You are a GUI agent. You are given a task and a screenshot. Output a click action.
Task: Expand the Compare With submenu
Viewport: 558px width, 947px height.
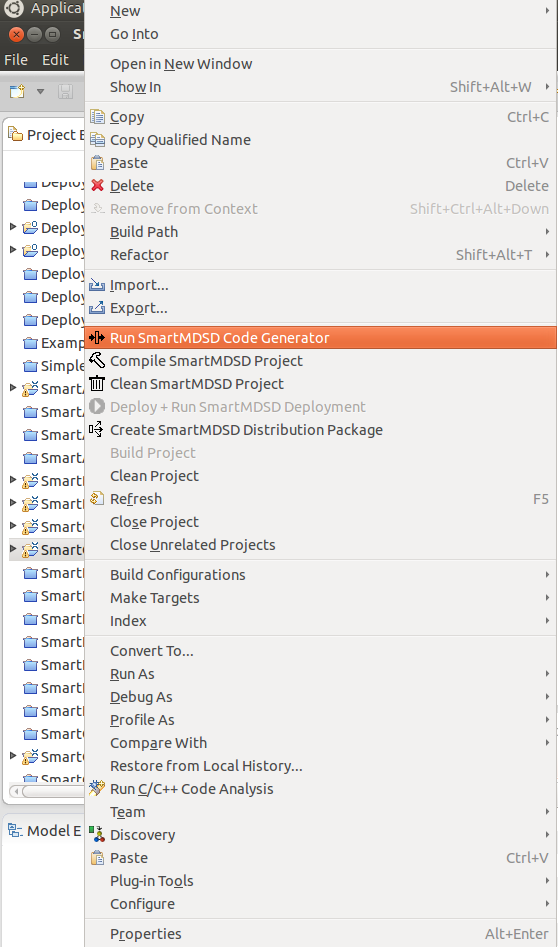coord(320,743)
